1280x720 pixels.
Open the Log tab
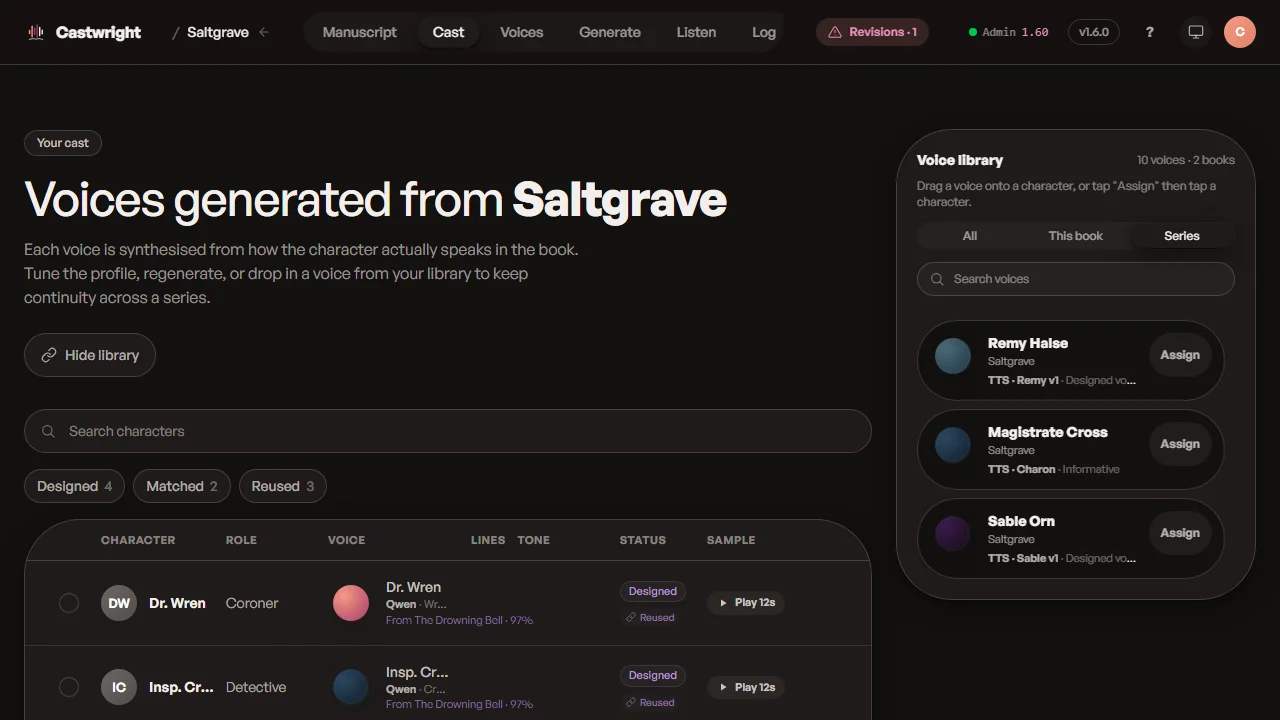pos(764,32)
